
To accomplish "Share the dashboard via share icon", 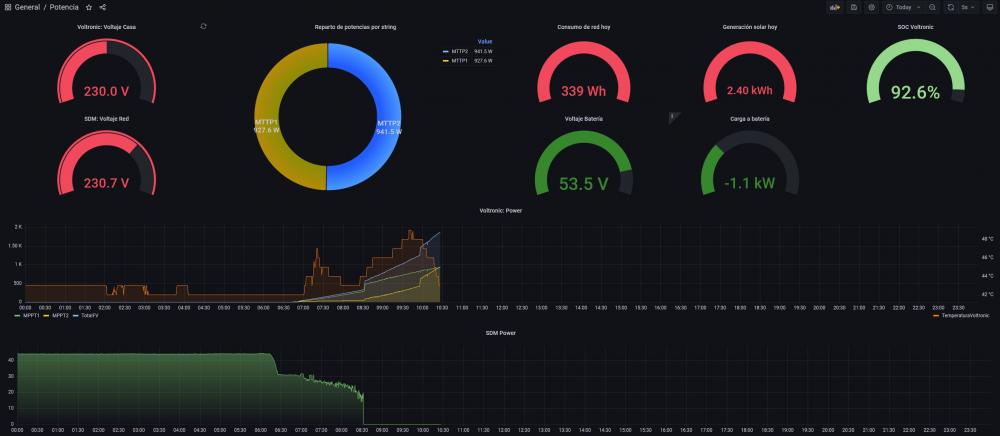I will [x=103, y=7].
